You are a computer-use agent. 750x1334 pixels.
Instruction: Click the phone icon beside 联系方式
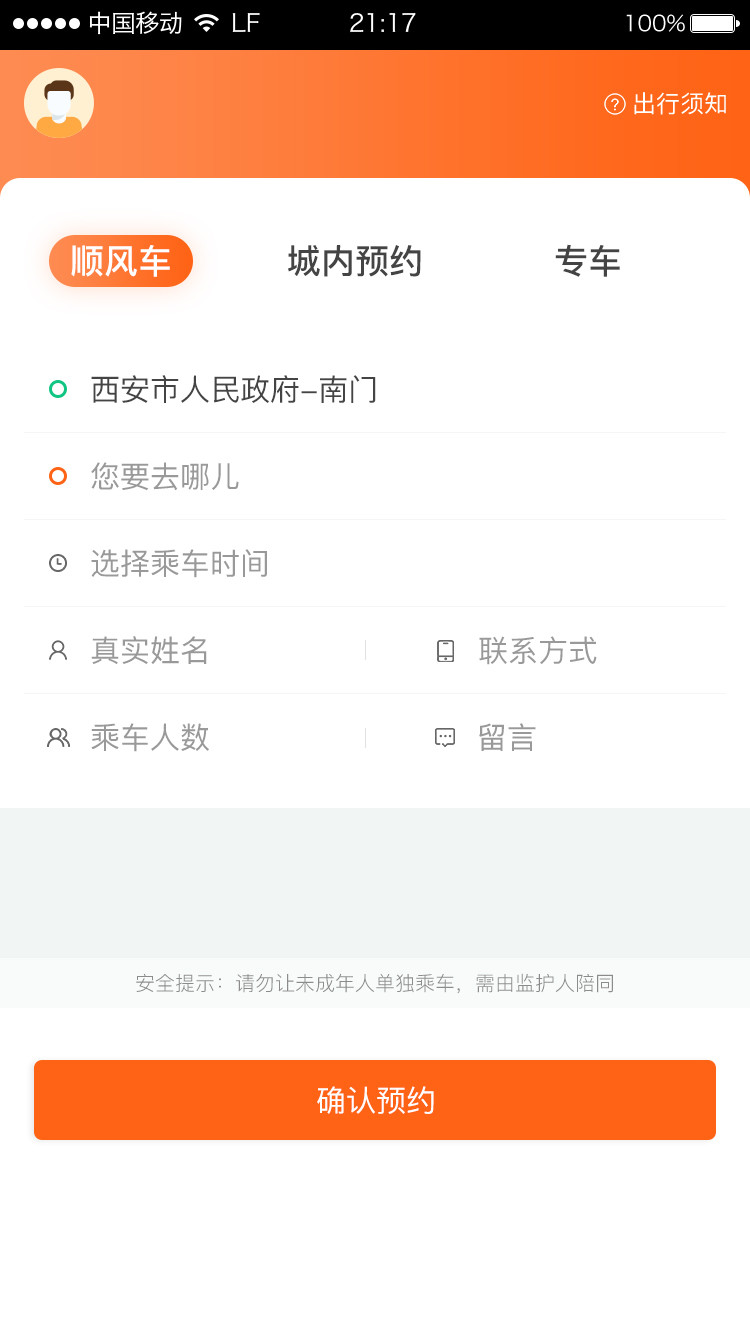tap(444, 650)
